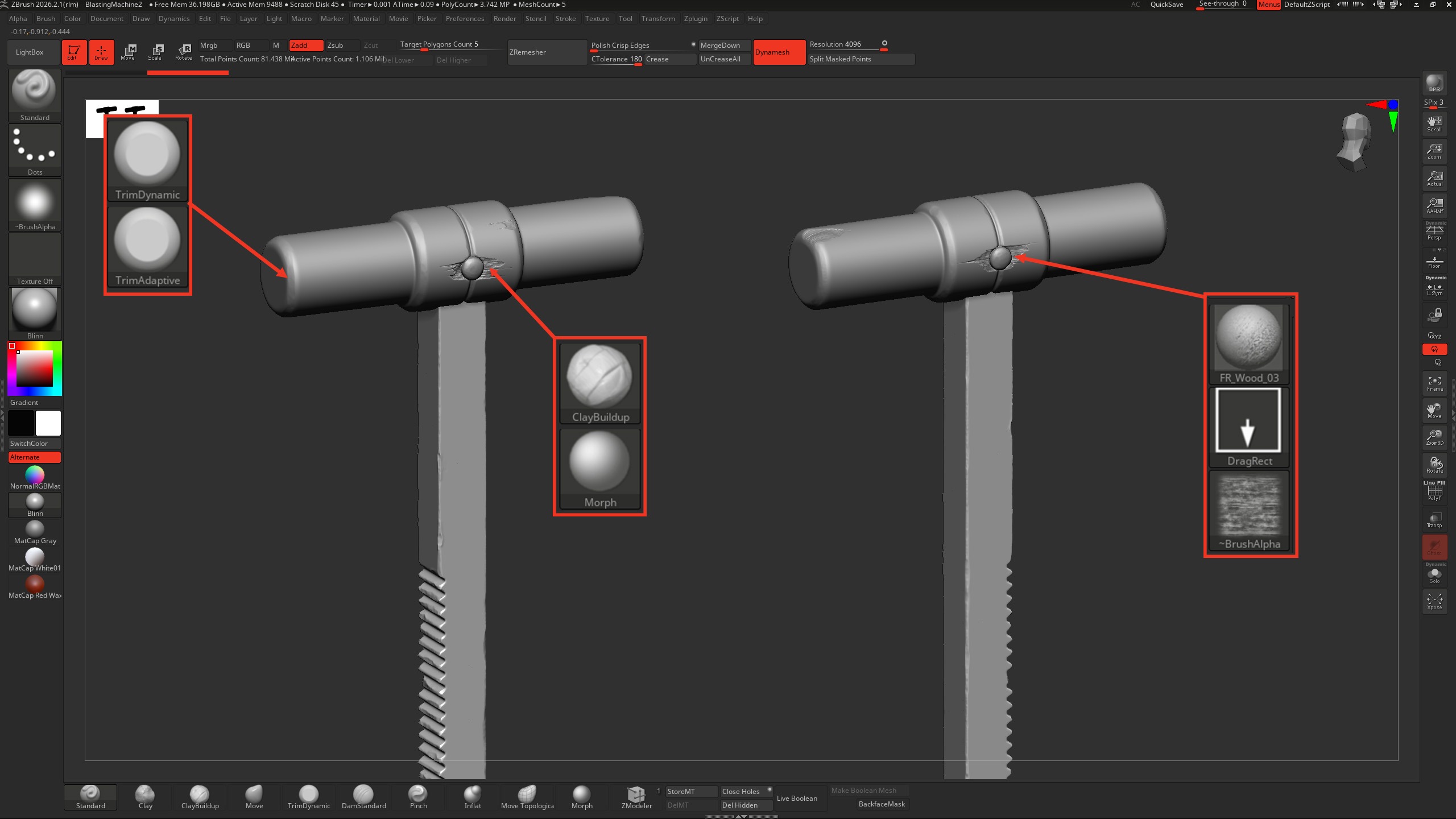This screenshot has width=1456, height=819.
Task: Open the Dynamics menu
Action: point(174,19)
